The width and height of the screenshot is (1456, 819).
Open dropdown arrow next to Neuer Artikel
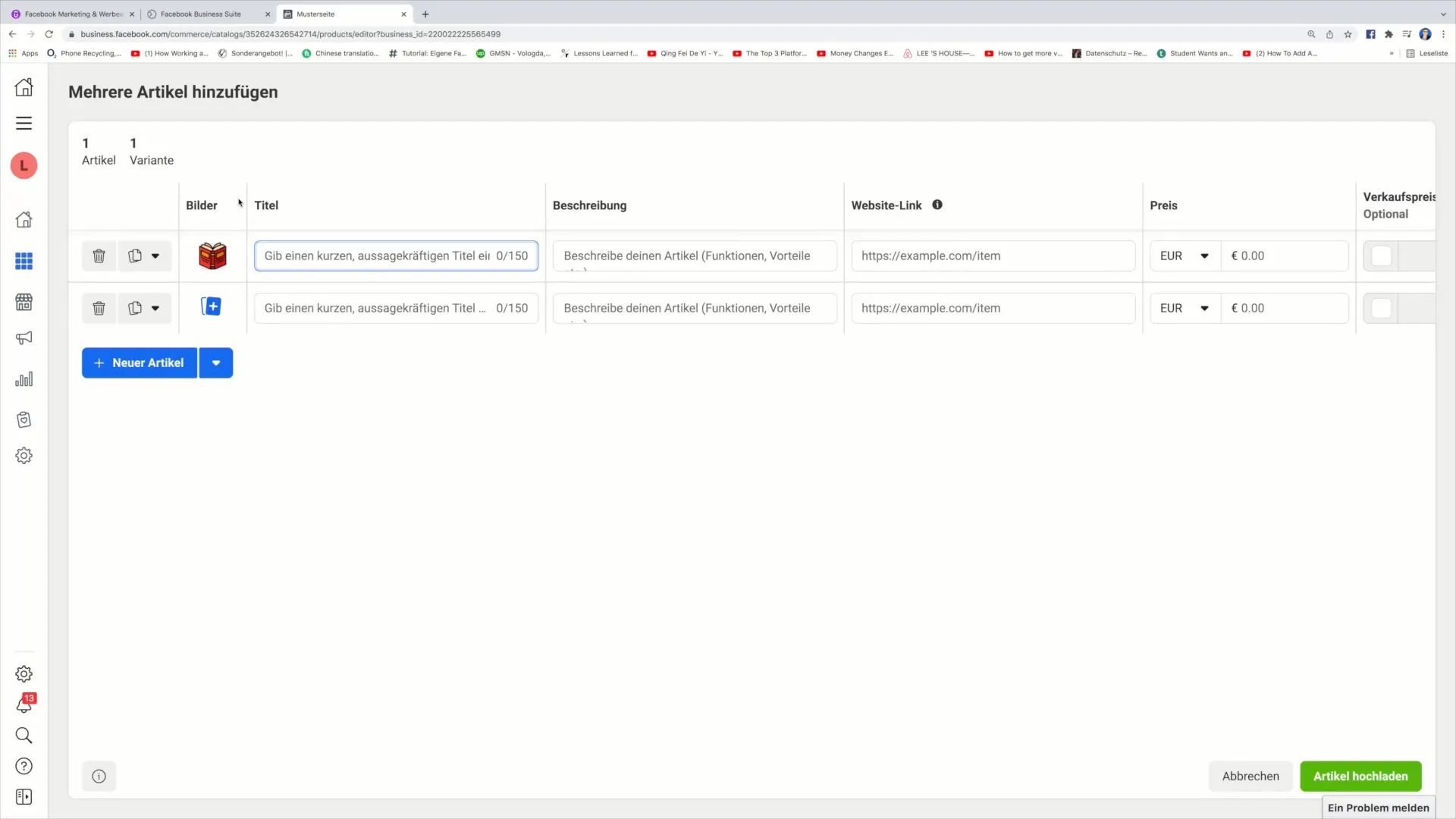pyautogui.click(x=216, y=362)
